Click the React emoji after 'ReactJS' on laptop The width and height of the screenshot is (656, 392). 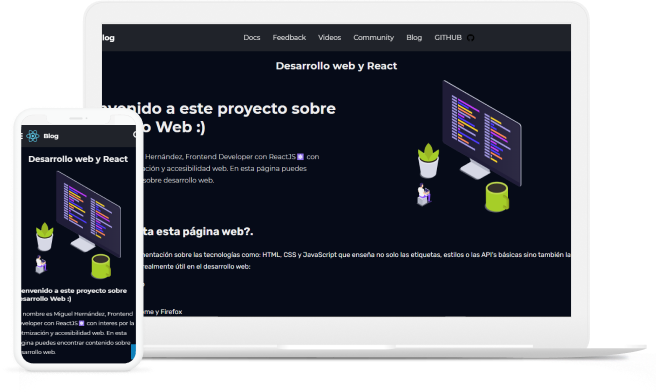[x=300, y=157]
